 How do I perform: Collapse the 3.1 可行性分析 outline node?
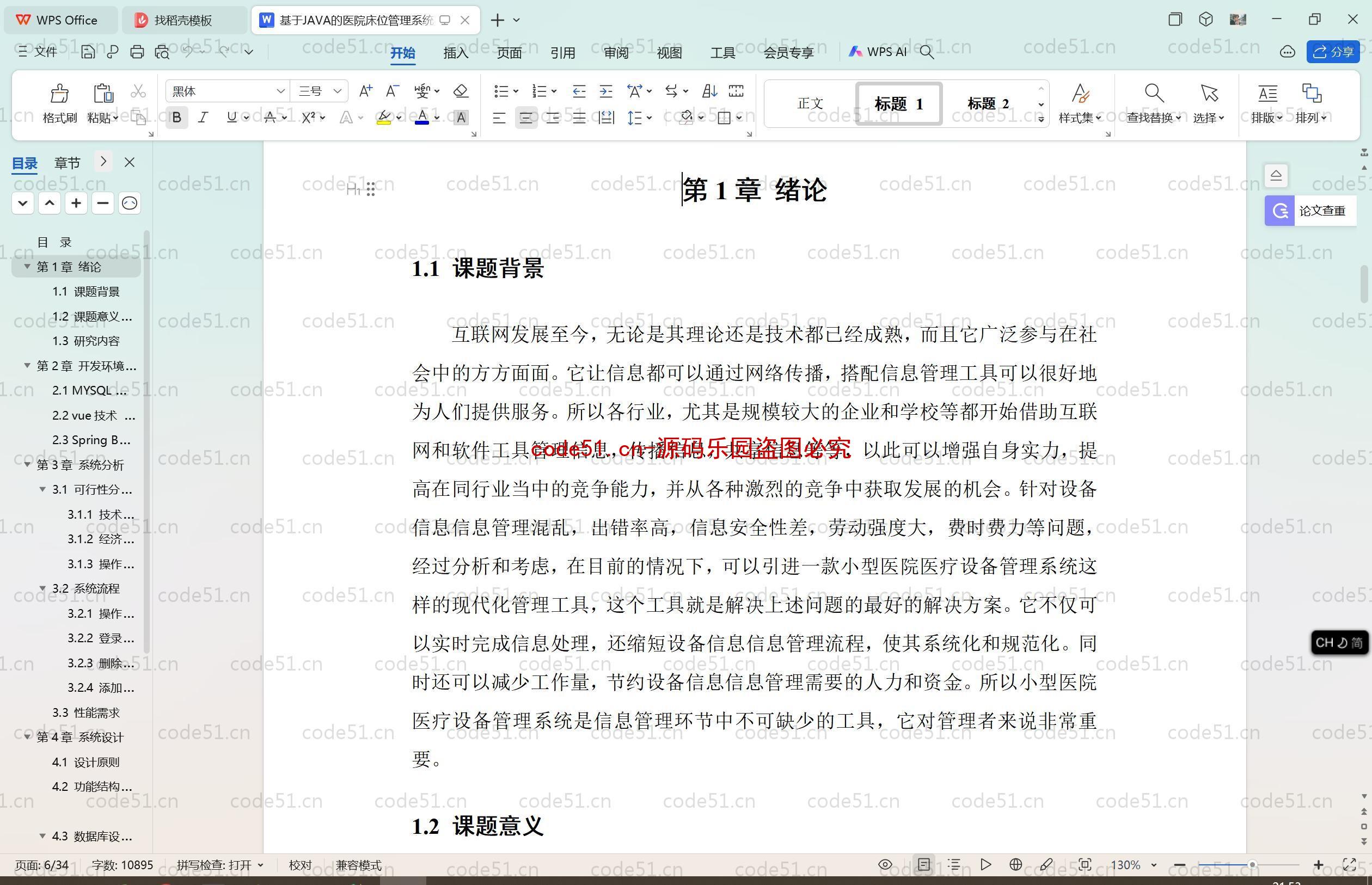coord(42,489)
